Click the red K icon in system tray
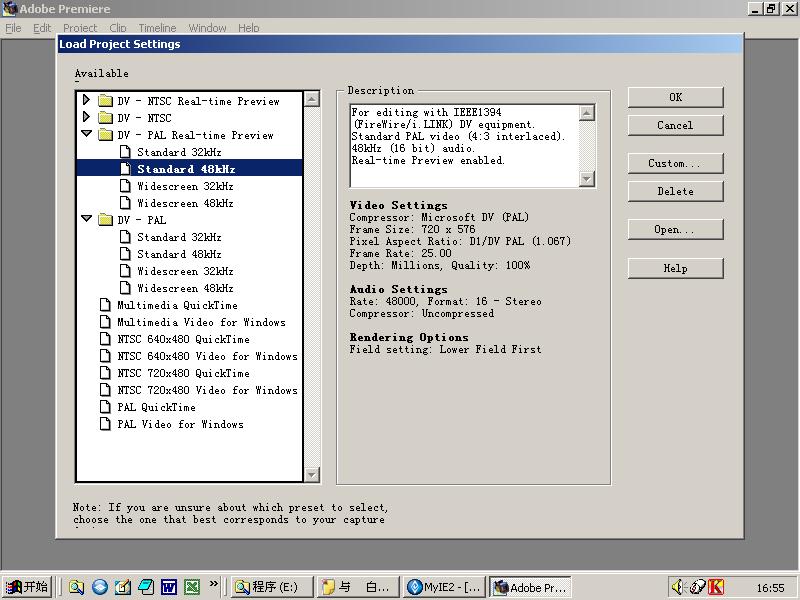 point(715,587)
